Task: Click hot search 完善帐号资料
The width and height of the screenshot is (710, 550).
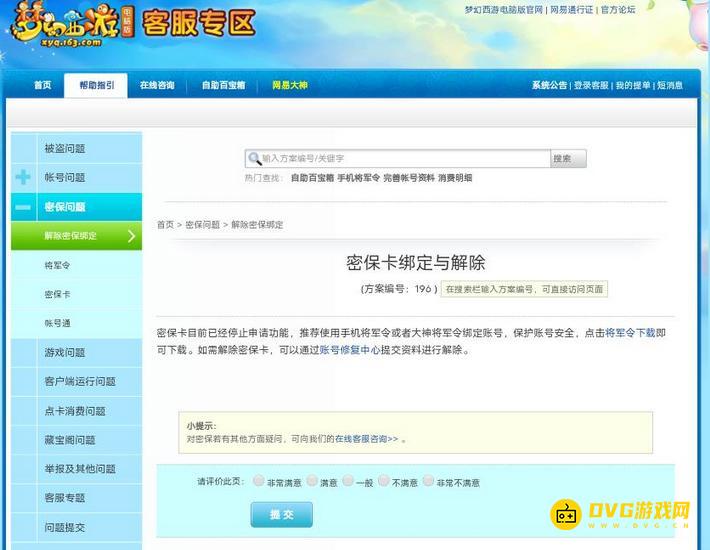Action: click(409, 178)
